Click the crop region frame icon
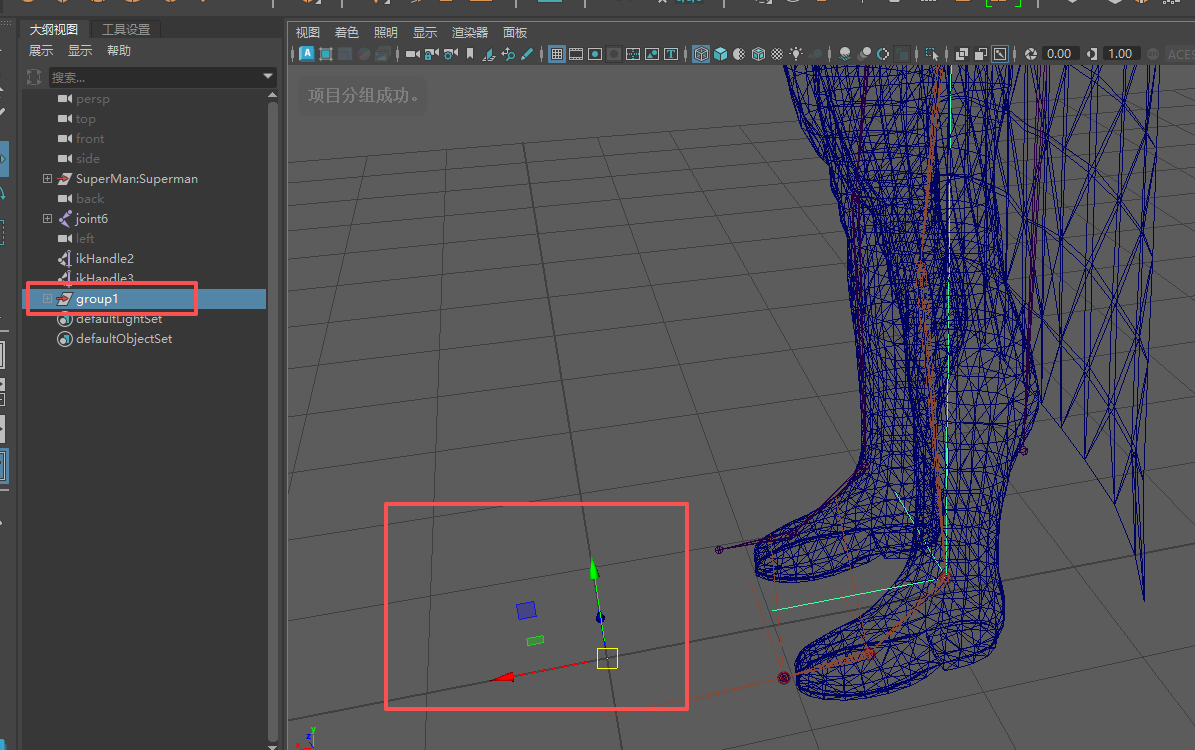This screenshot has height=750, width=1195. point(325,53)
